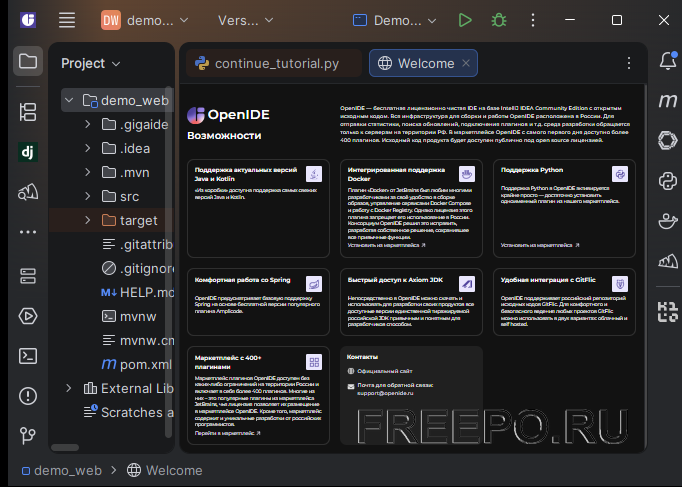682x487 pixels.
Task: Click the Python icon in the Python support card
Action: coord(620,174)
